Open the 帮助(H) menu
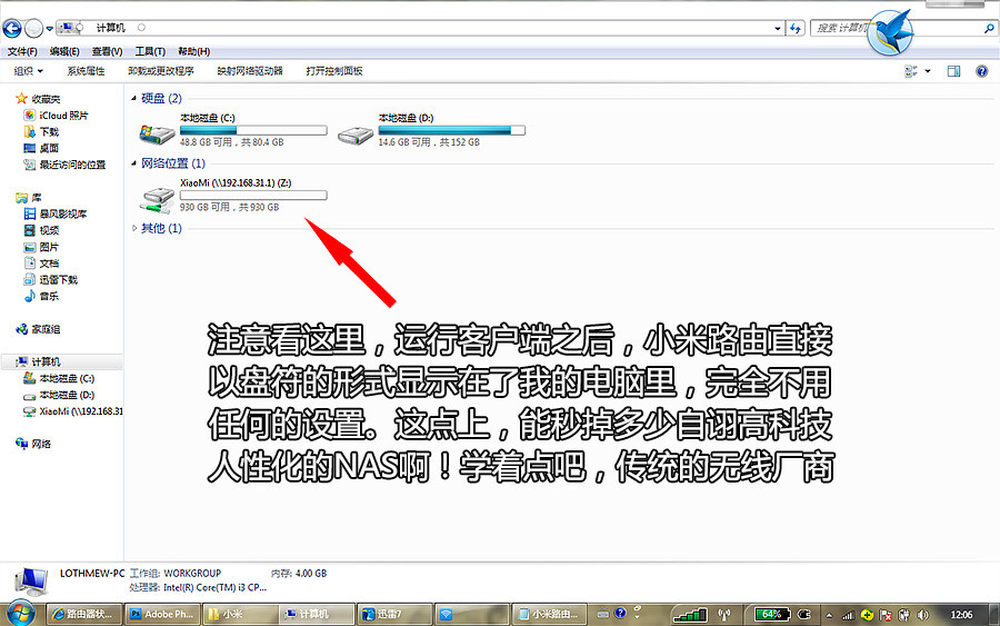This screenshot has height=626, width=1000. point(194,52)
